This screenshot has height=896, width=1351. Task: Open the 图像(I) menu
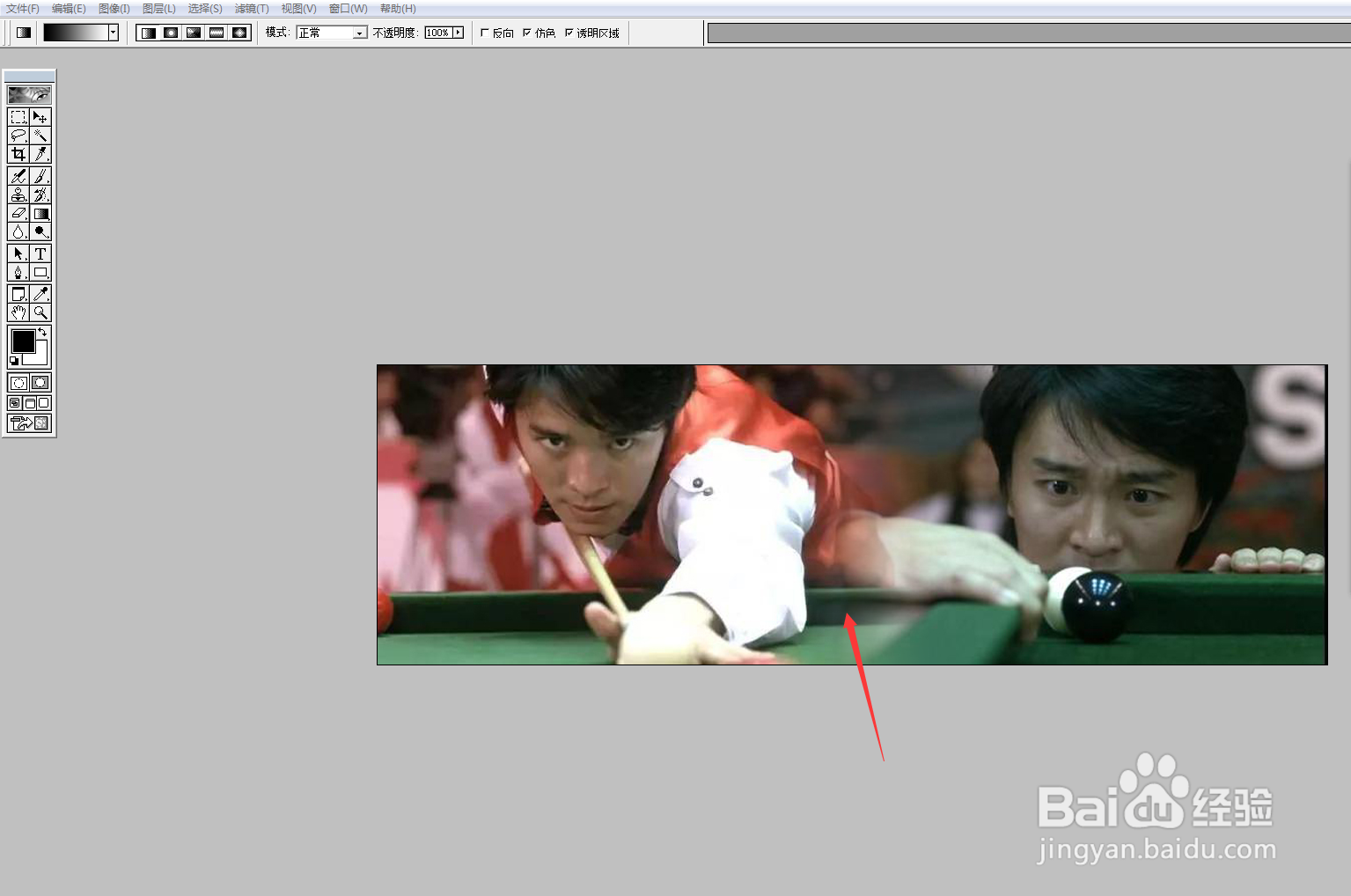tap(114, 9)
